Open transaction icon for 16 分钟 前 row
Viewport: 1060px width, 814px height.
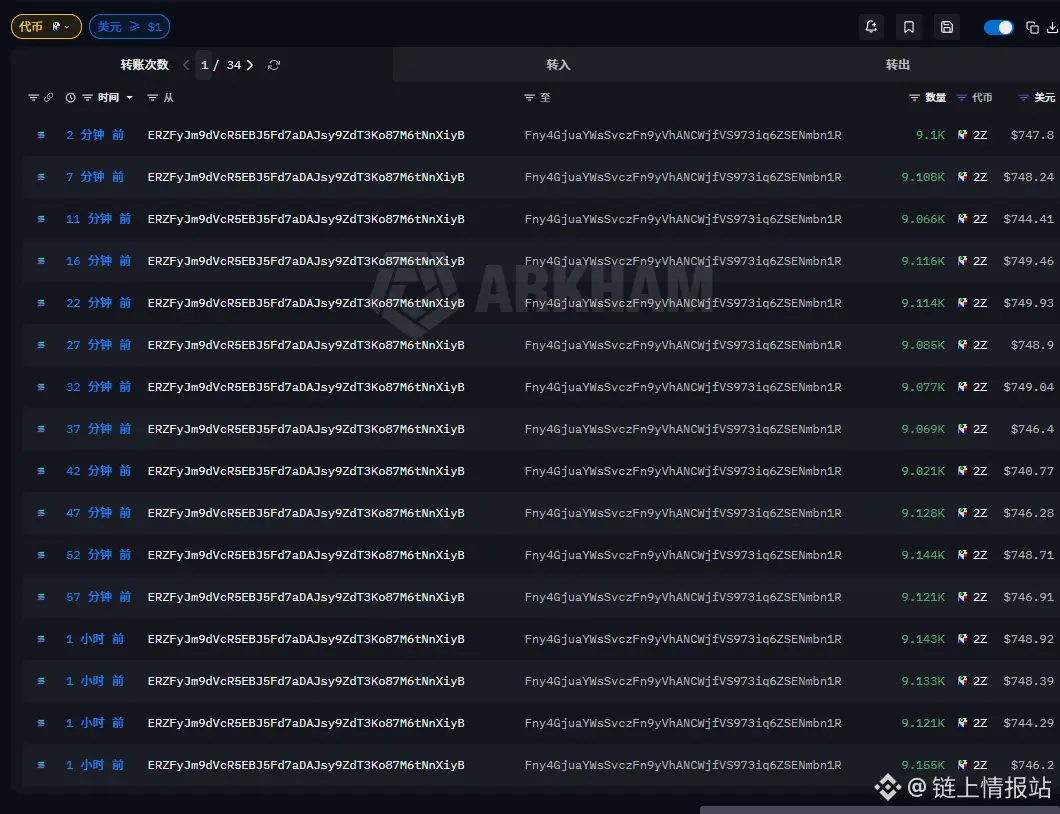[x=41, y=261]
